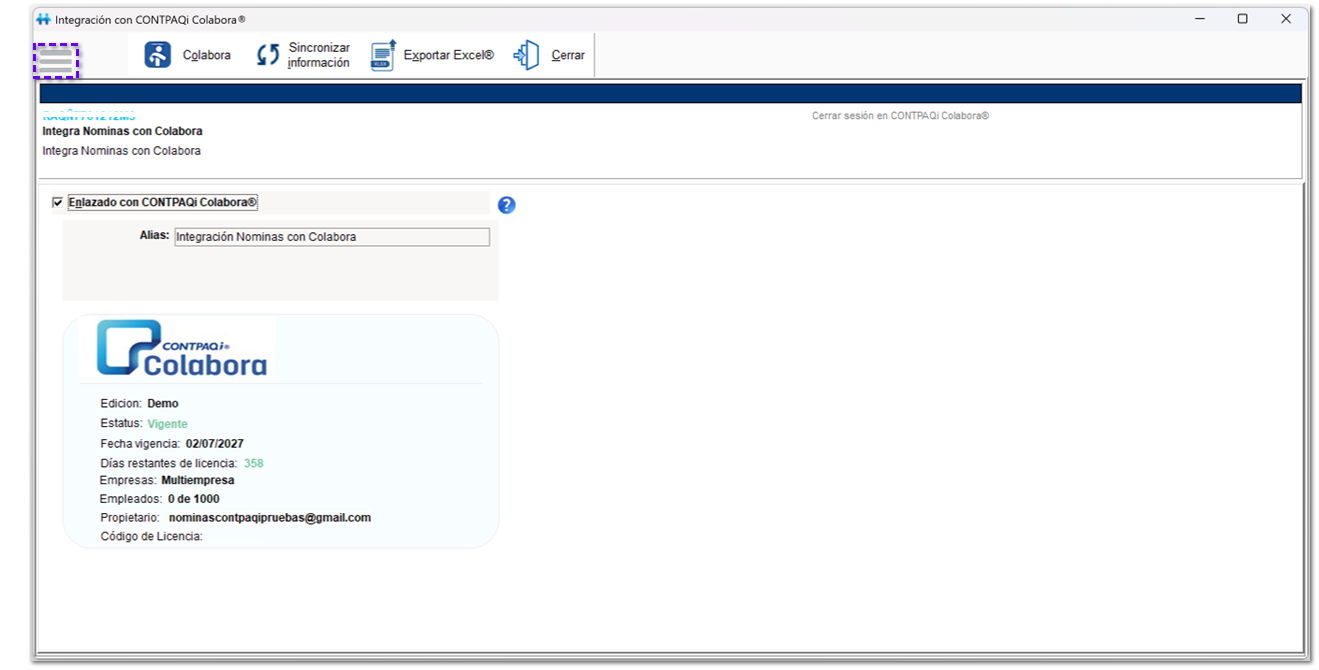
Task: Select the Estatus value Vigente
Action: click(x=167, y=424)
